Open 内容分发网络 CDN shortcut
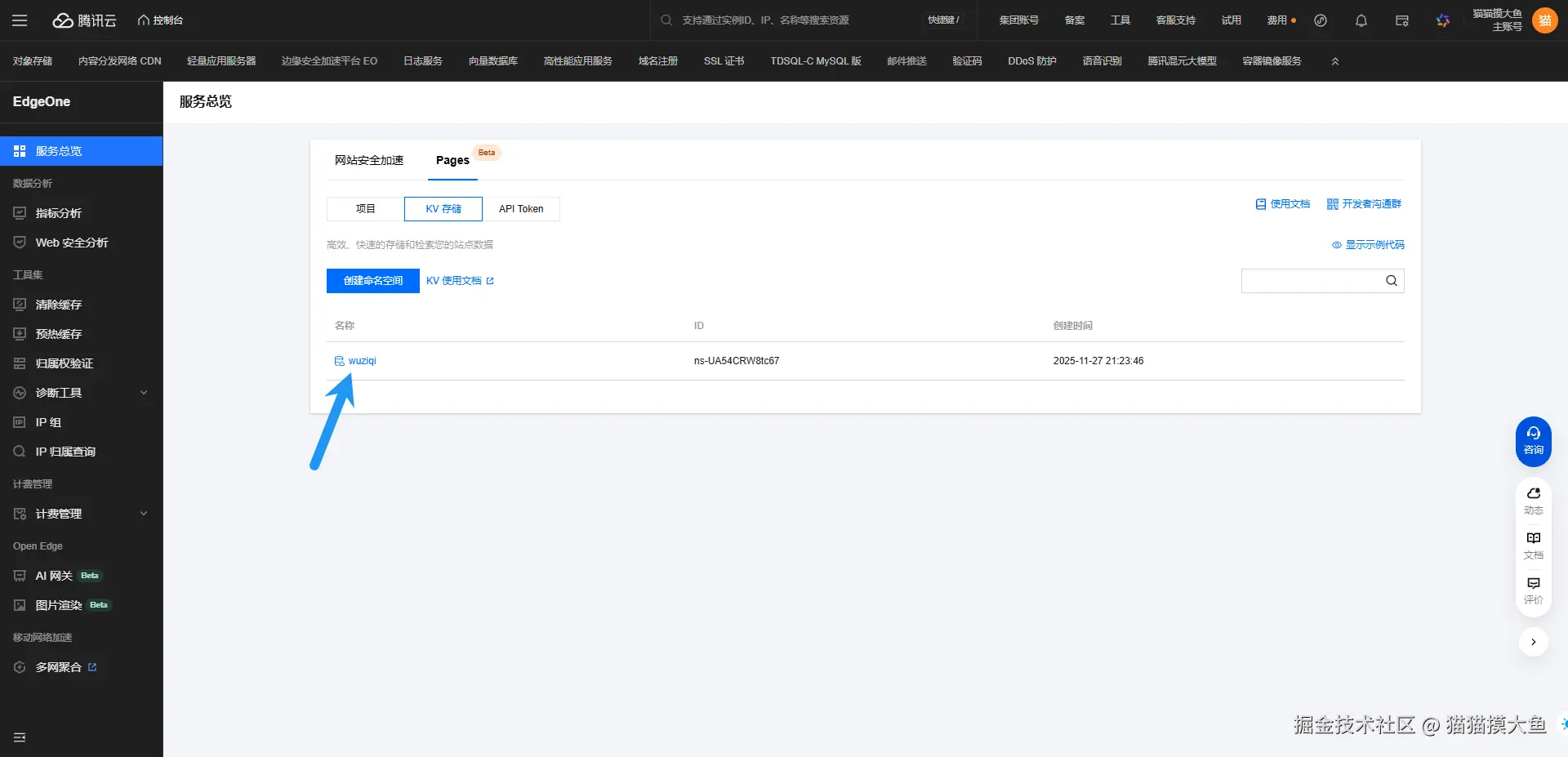This screenshot has width=1568, height=757. pos(120,61)
